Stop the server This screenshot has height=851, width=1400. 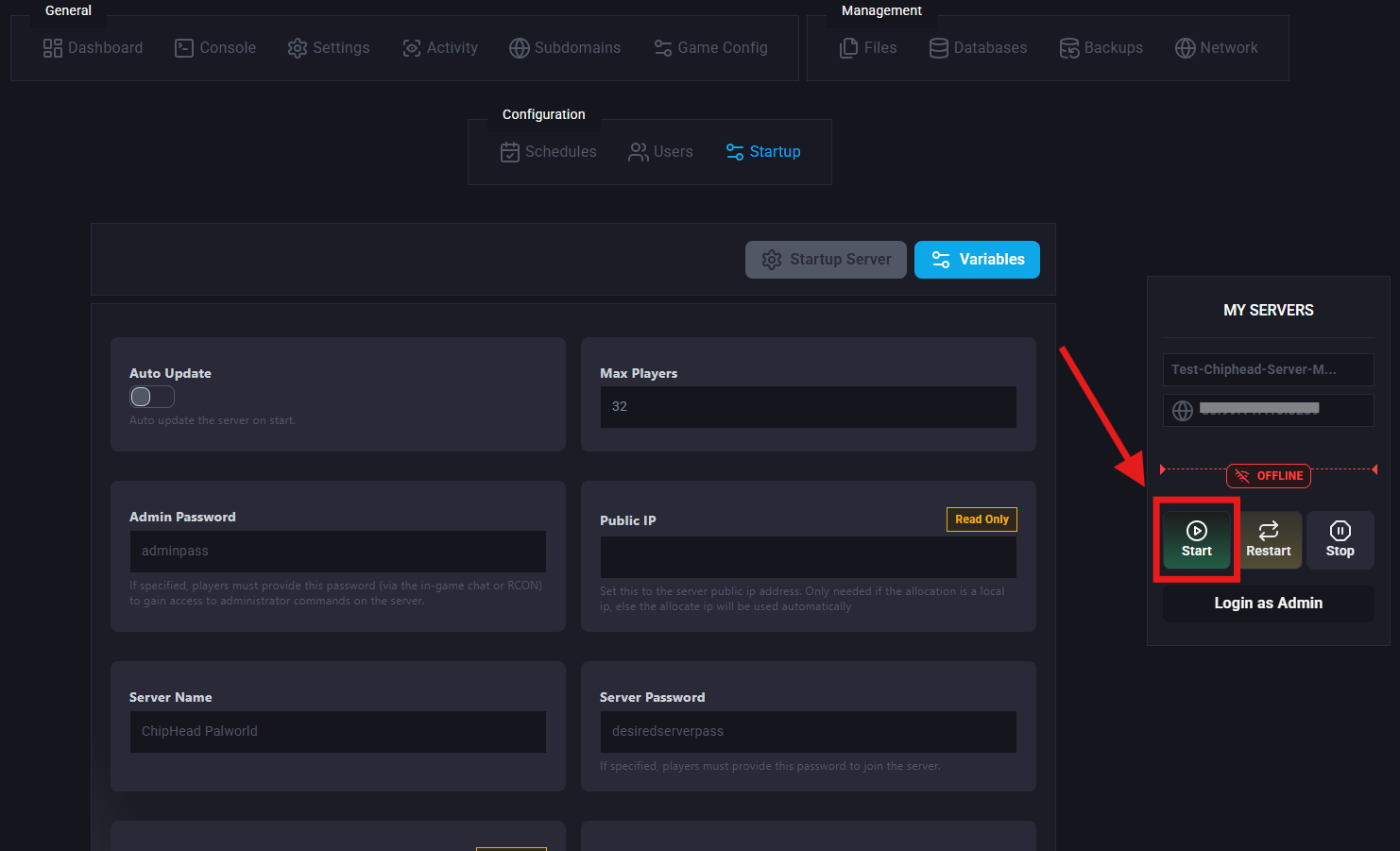tap(1340, 540)
